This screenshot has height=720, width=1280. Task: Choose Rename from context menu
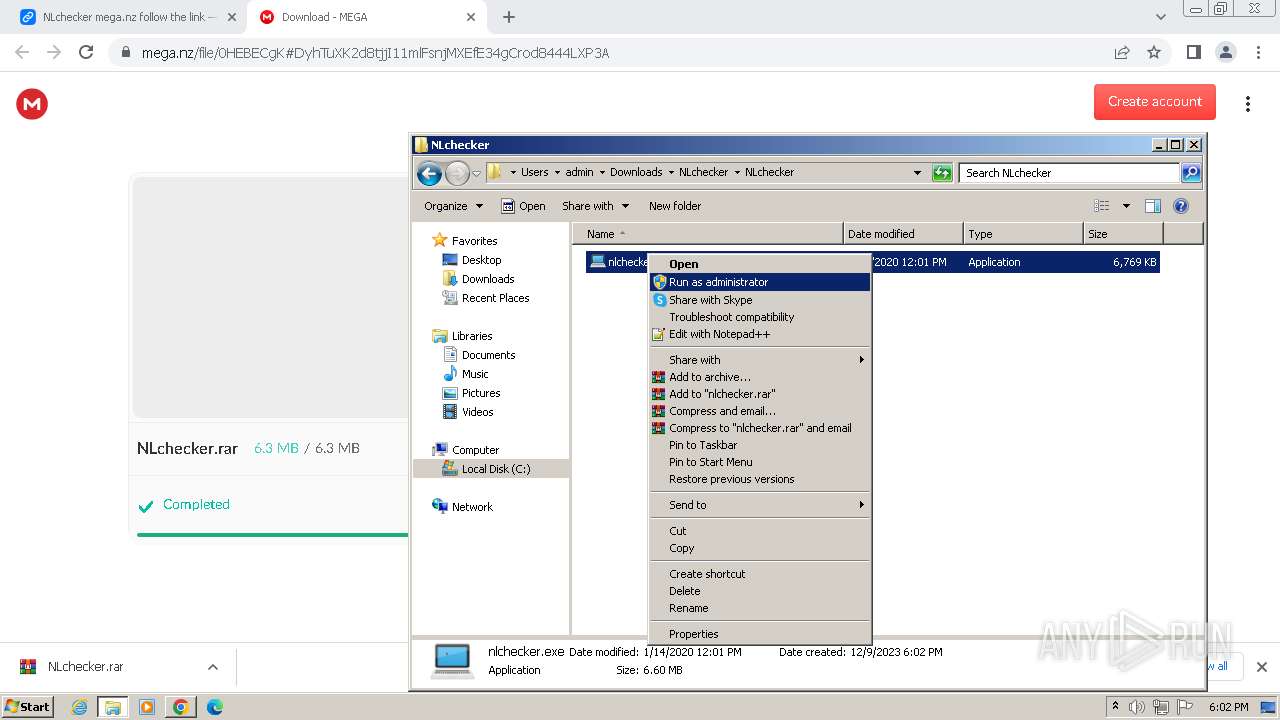[x=759, y=608]
